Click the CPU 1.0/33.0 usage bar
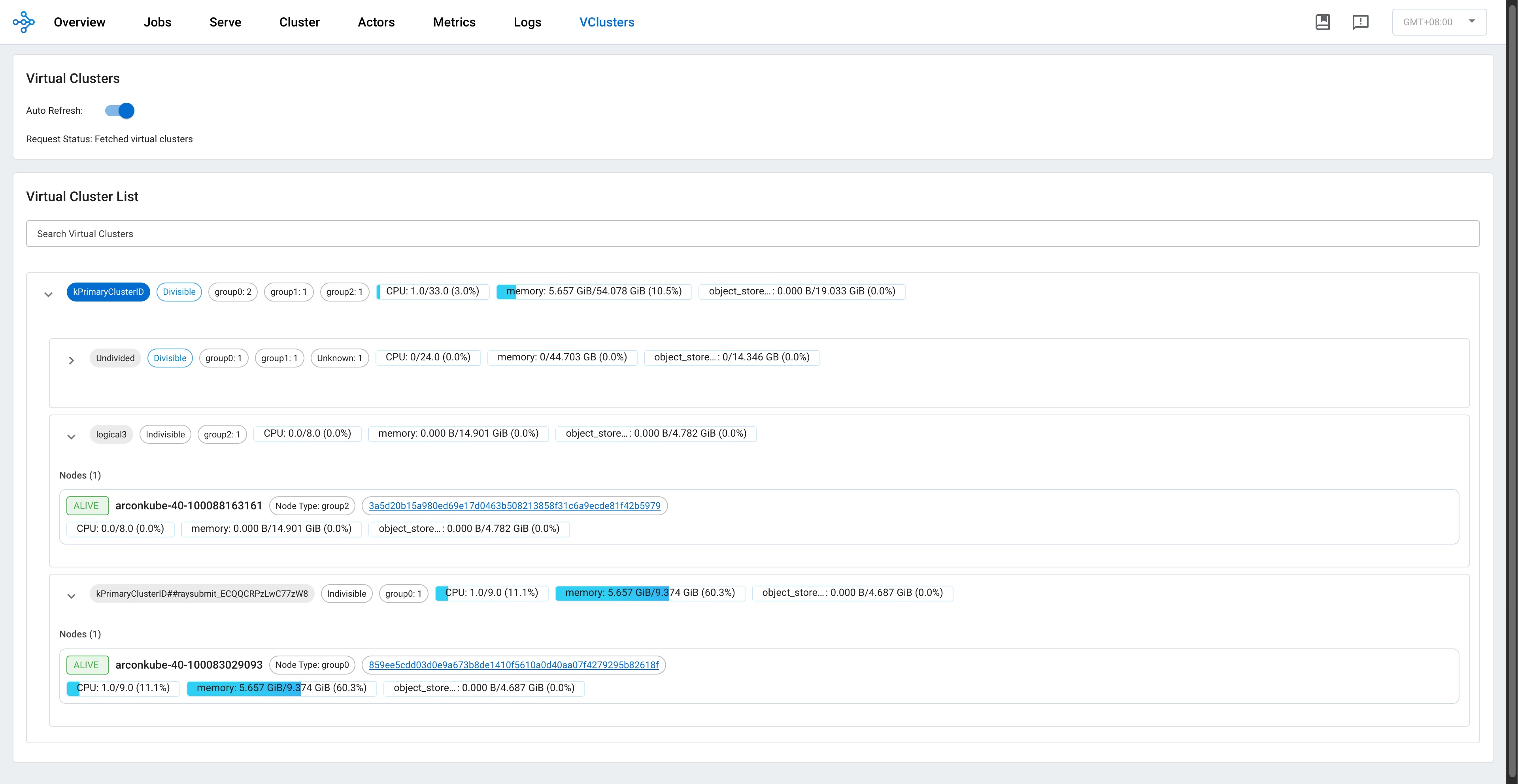The width and height of the screenshot is (1518, 784). coord(432,292)
